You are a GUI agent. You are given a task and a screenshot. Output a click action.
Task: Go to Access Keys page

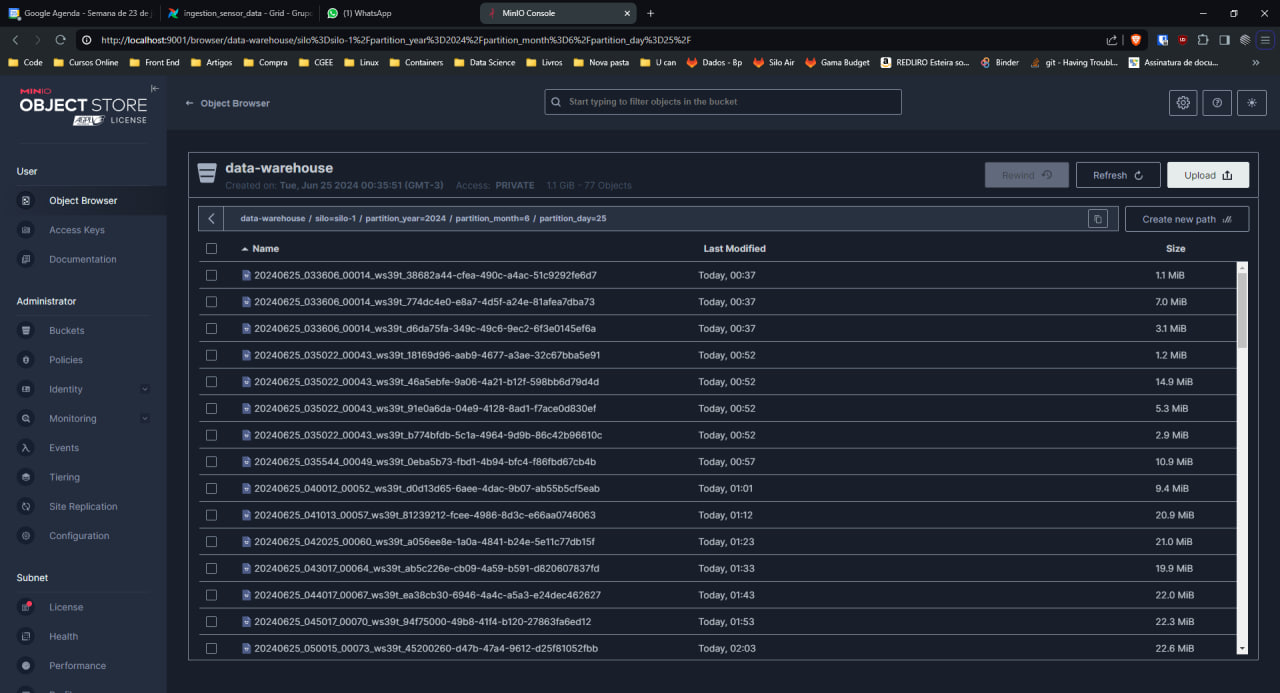(x=76, y=230)
